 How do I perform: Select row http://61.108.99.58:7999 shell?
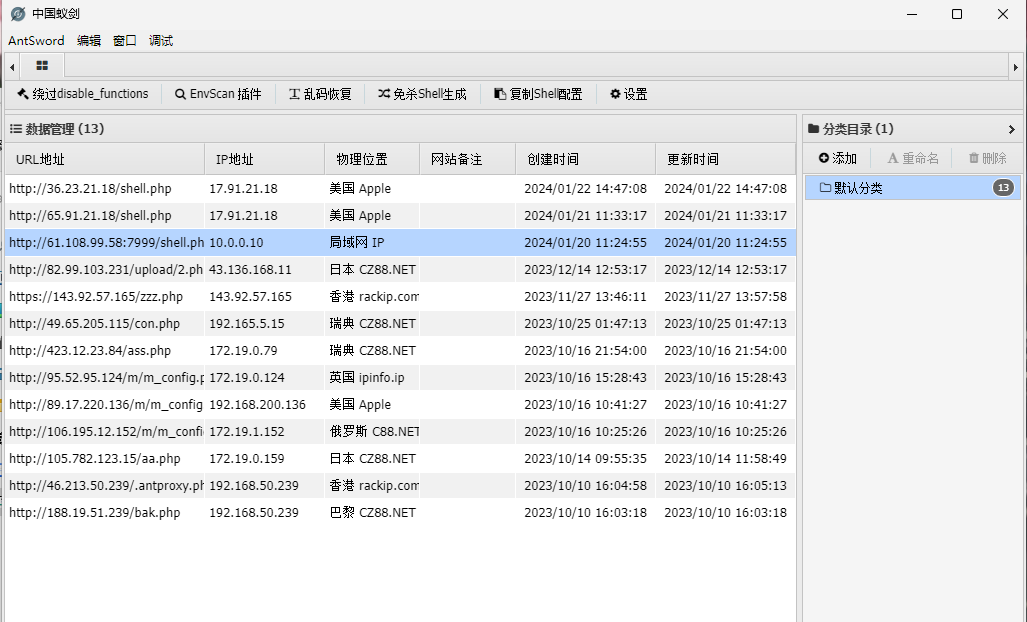click(x=400, y=242)
